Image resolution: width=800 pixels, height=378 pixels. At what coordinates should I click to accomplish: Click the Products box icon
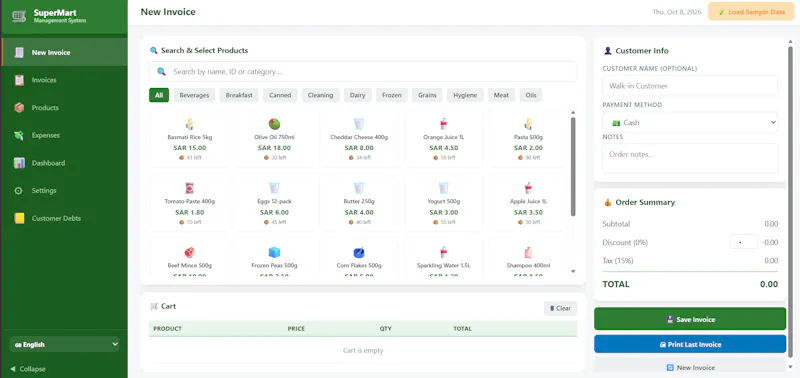coord(19,108)
